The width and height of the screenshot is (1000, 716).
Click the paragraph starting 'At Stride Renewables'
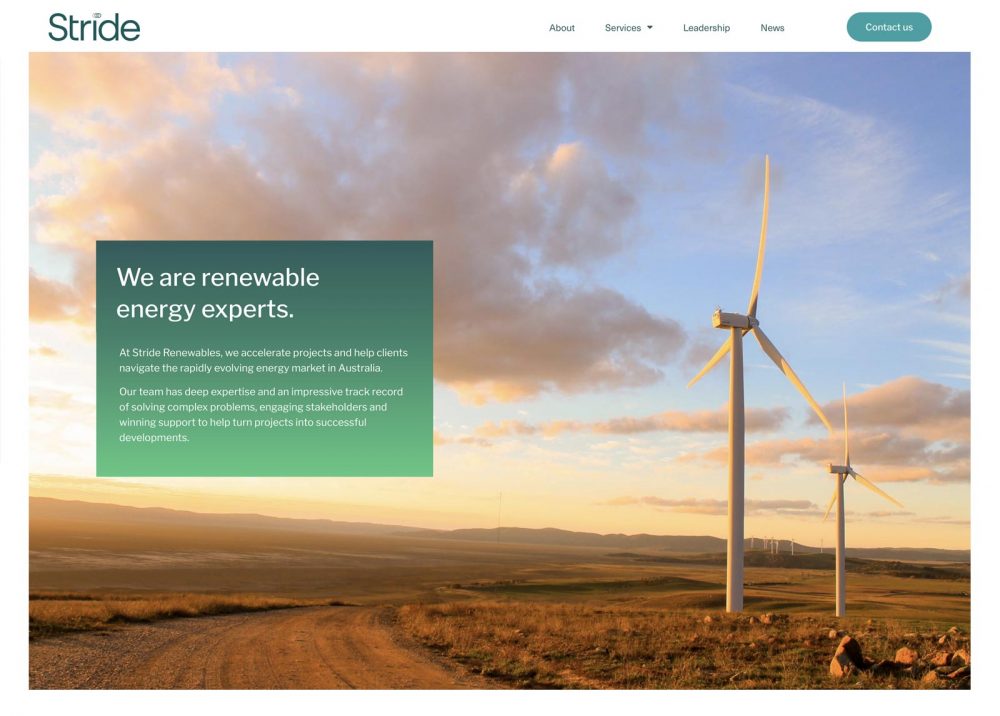(x=263, y=360)
